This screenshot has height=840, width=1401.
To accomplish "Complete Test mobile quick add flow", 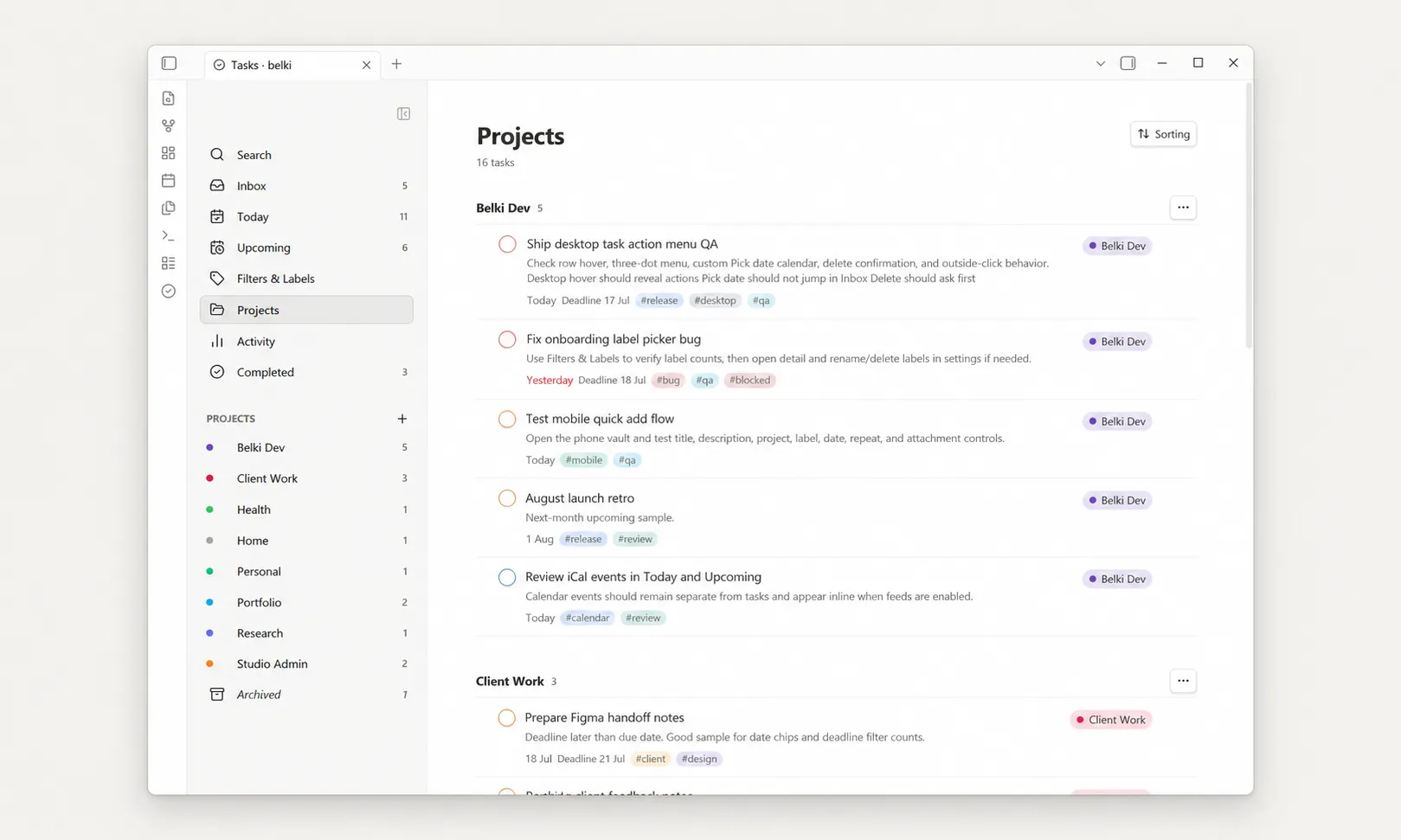I will point(507,420).
